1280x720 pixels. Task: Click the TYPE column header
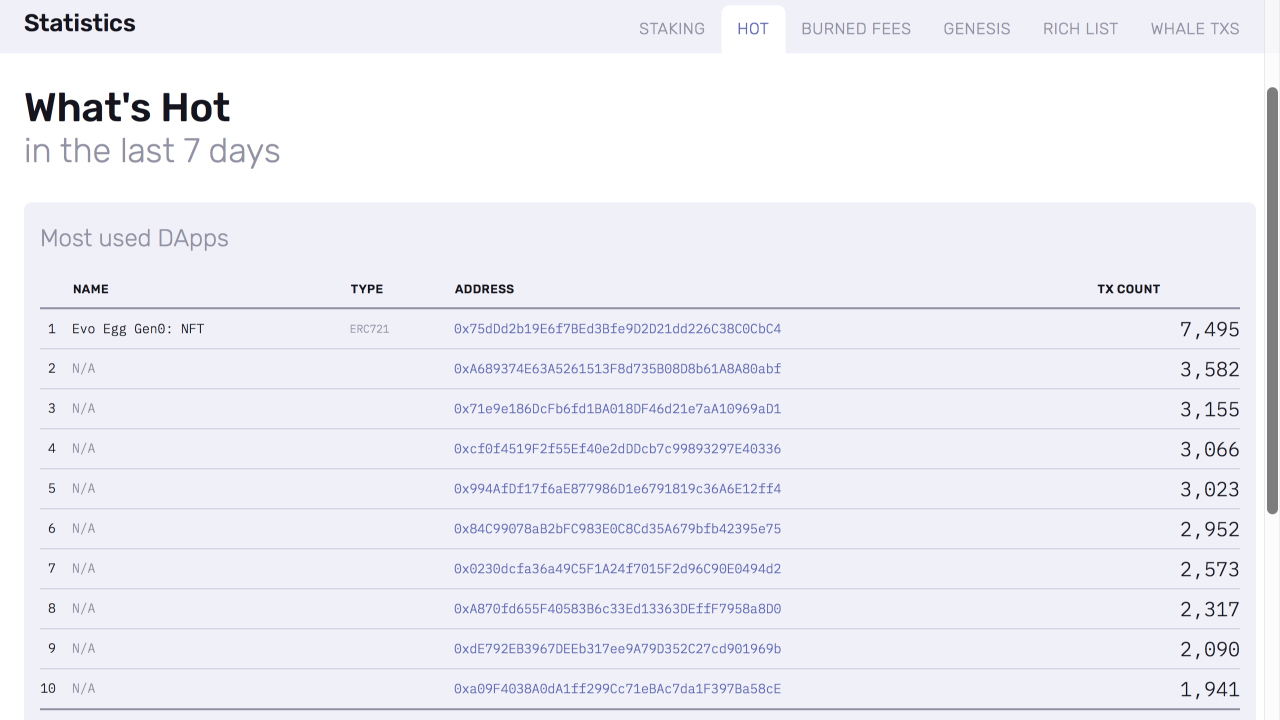367,289
